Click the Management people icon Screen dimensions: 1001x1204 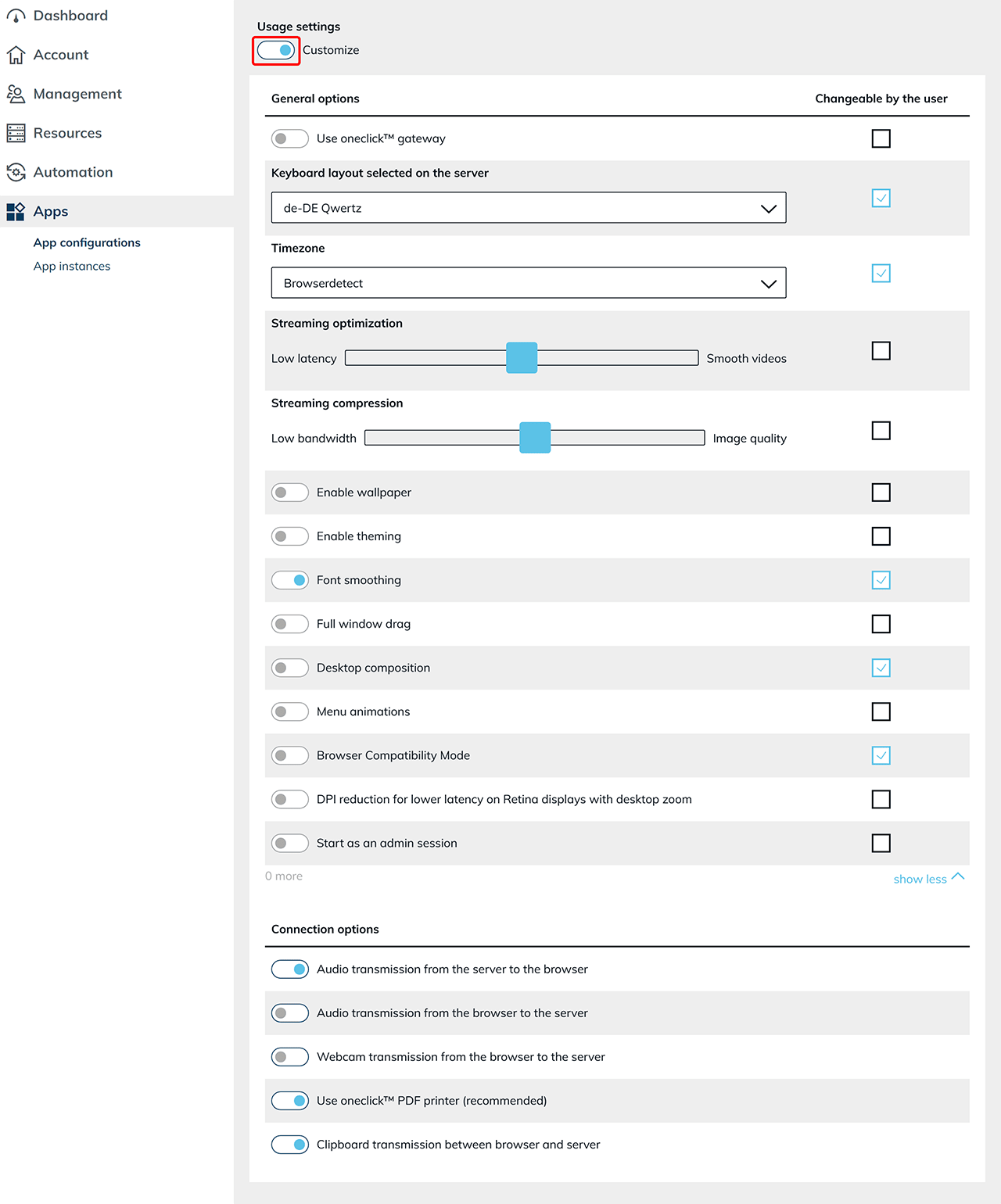click(16, 94)
